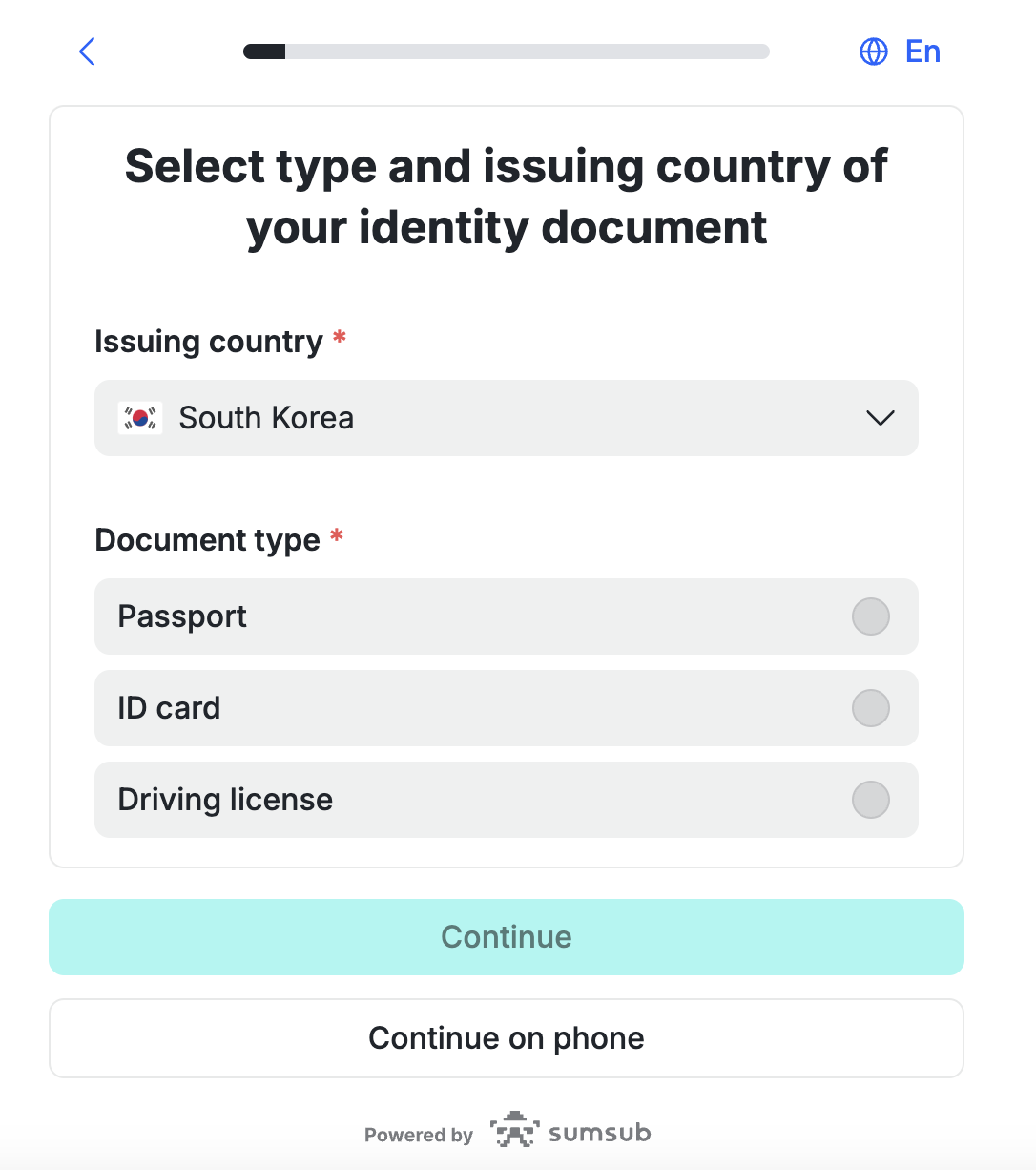Expand the issuing country chevron arrow
This screenshot has width=1036, height=1170.
tap(880, 418)
